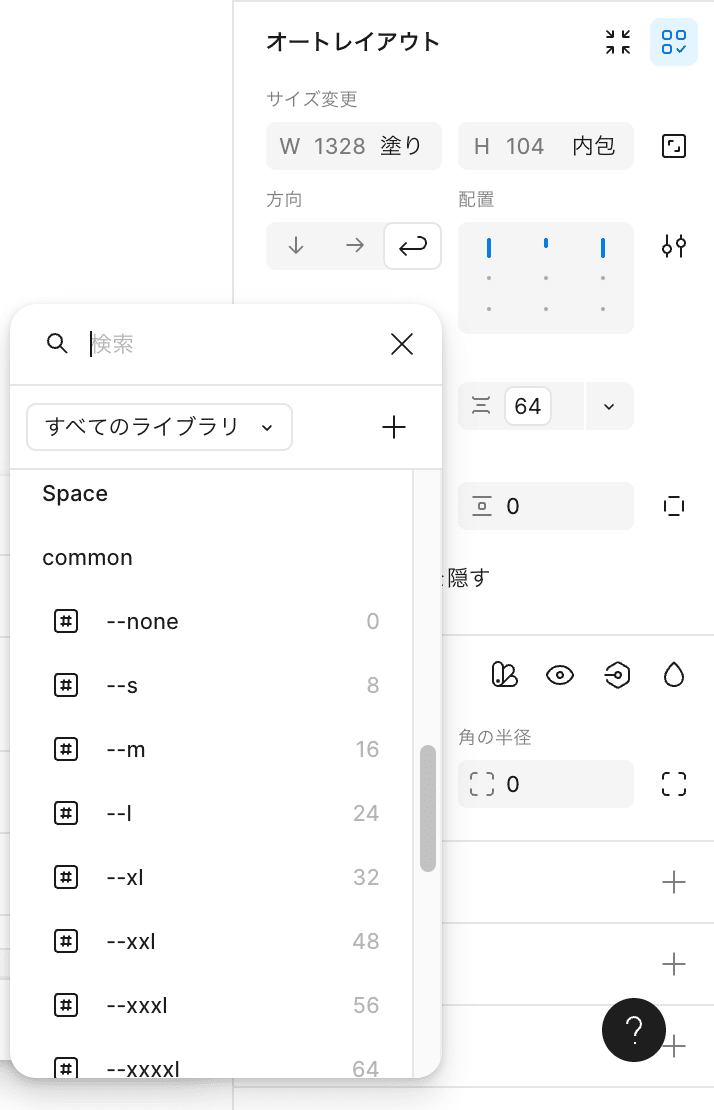
Task: Toggle layer visibility eye icon
Action: pos(560,675)
